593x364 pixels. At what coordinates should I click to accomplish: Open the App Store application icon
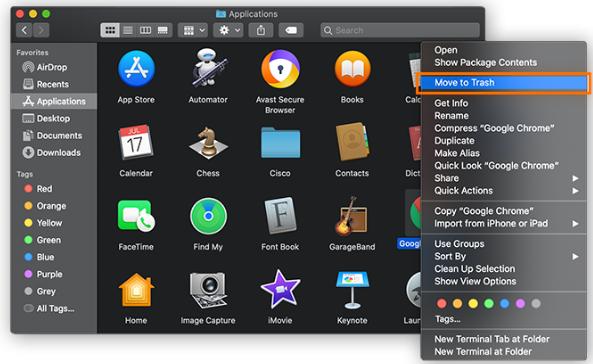[x=136, y=69]
